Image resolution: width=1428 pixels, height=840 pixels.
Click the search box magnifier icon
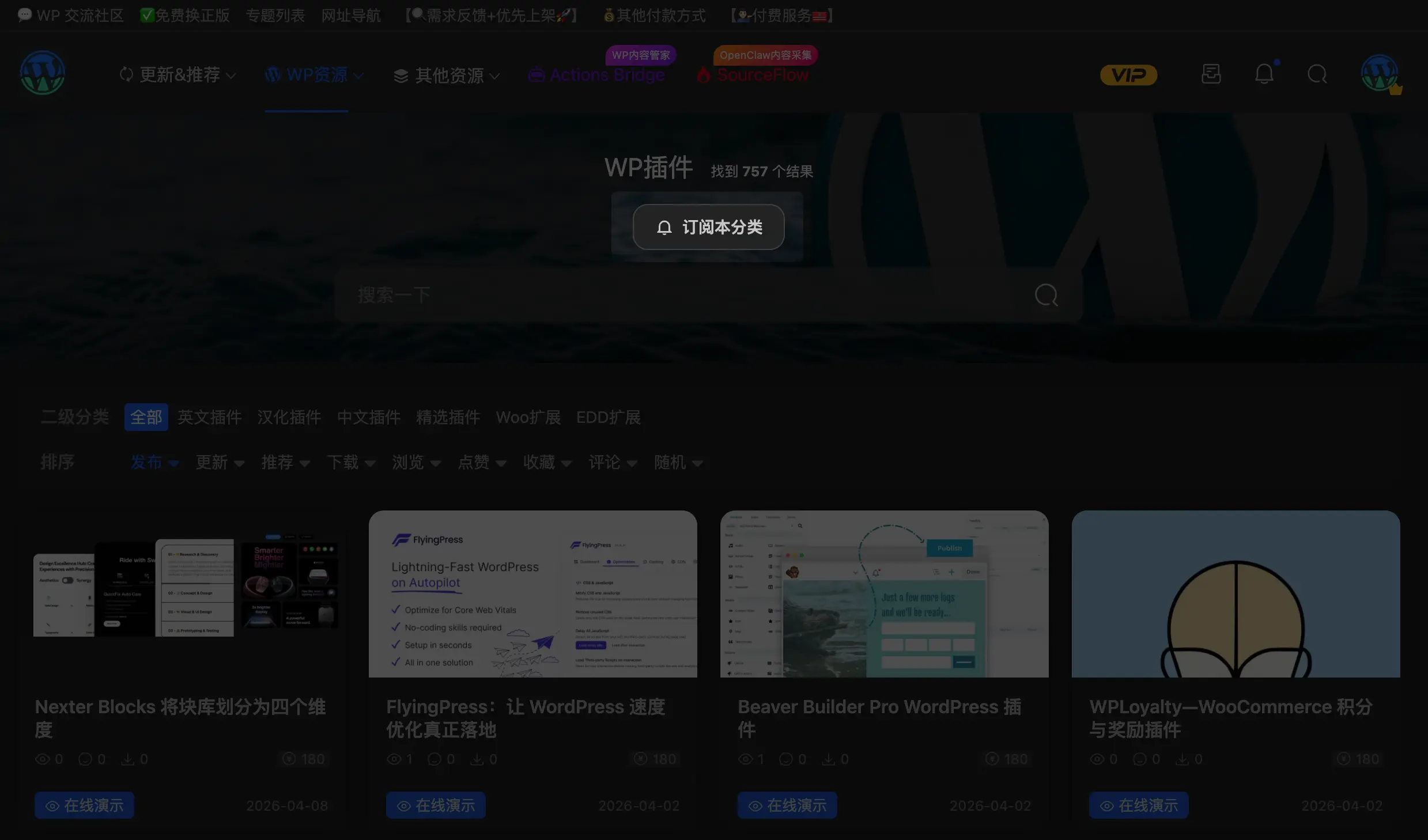[1046, 296]
